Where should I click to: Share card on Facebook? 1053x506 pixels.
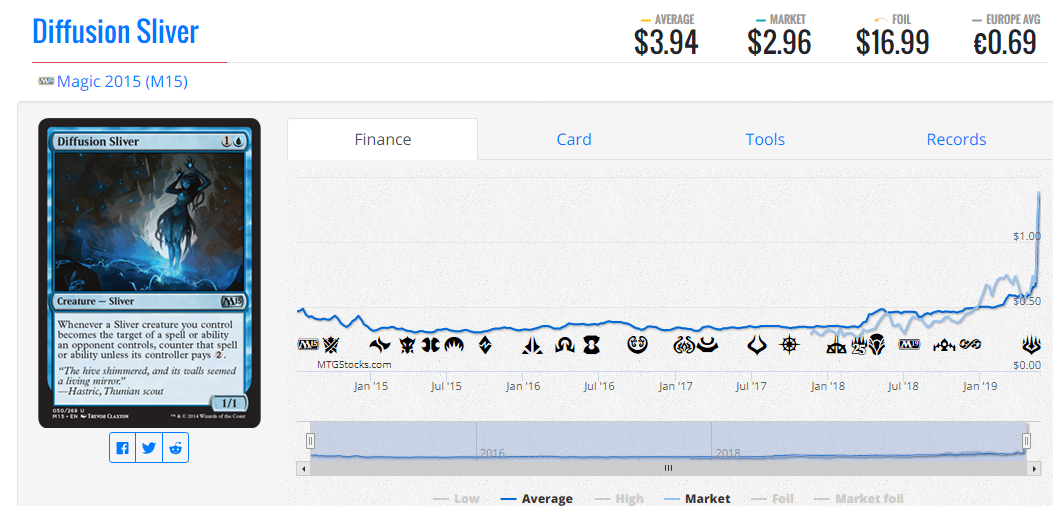[122, 448]
